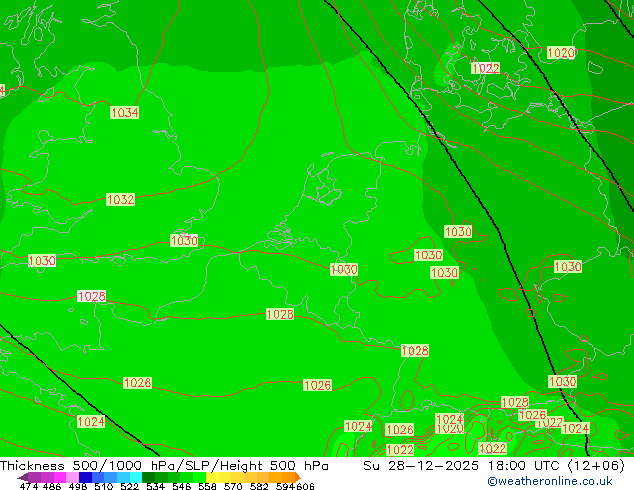Click the 486 legend value
634x490 pixels.
[51, 486]
